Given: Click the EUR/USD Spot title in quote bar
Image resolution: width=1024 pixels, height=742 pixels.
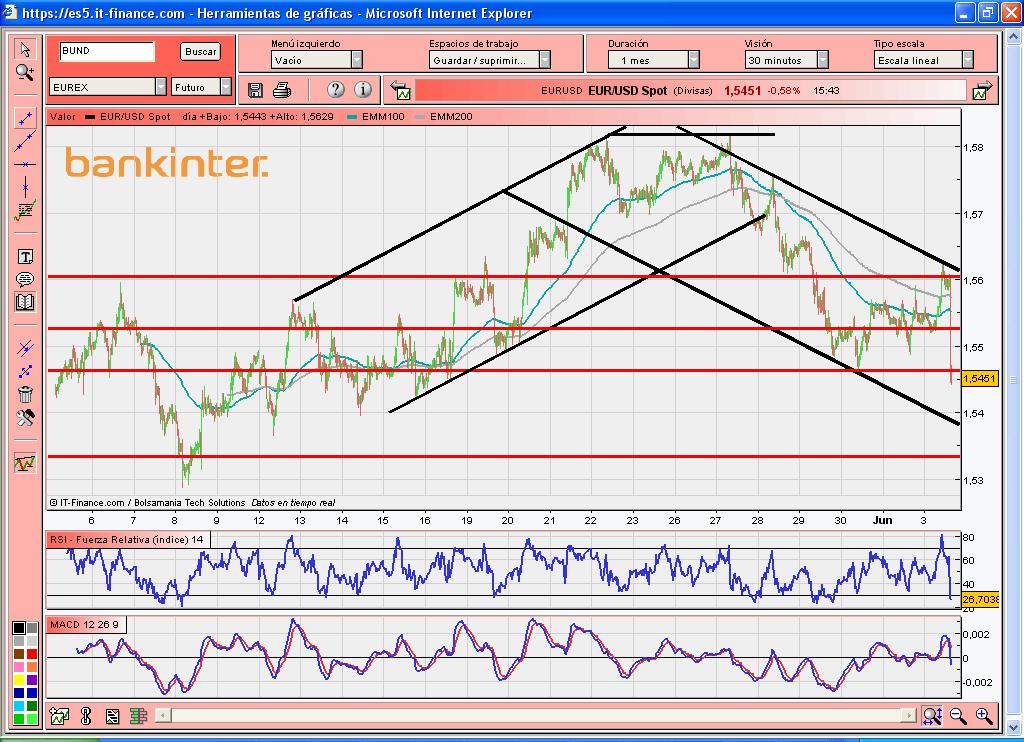Looking at the screenshot, I should coord(627,91).
